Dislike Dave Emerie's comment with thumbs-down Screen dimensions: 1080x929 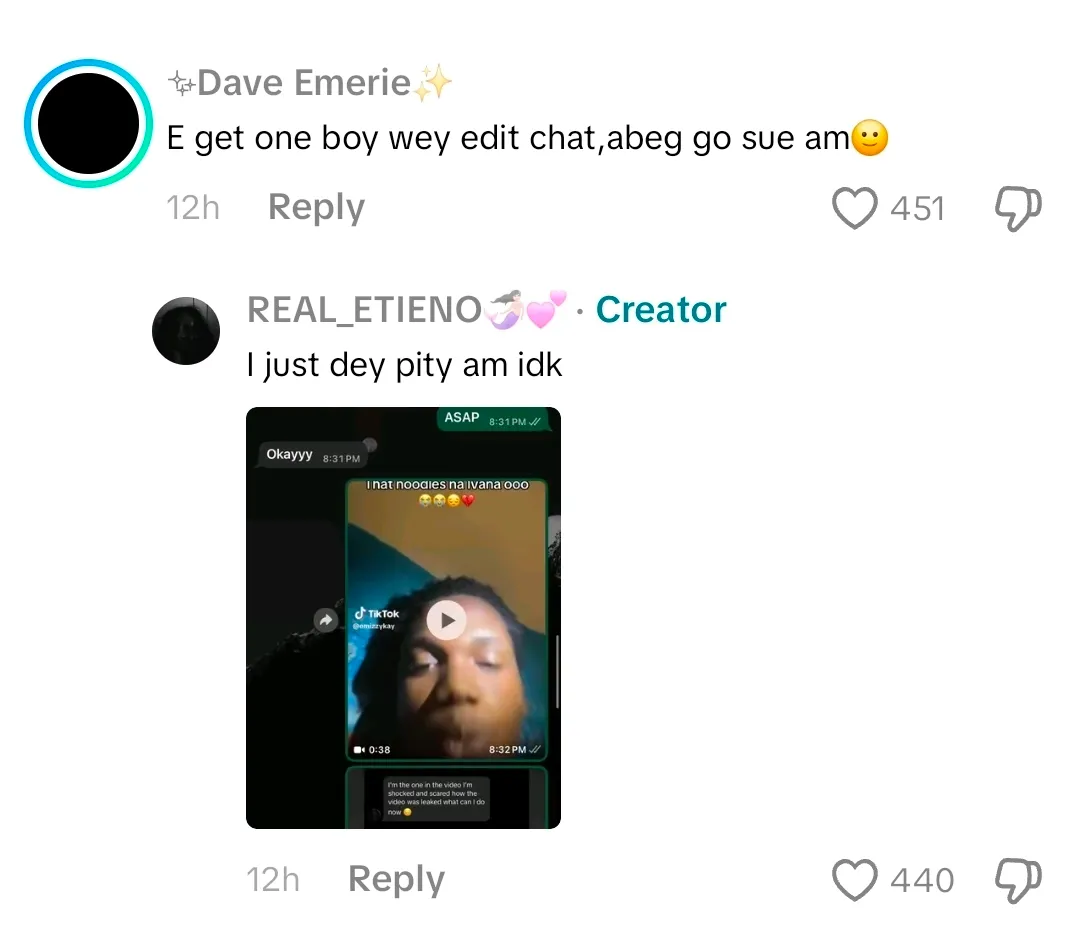point(1018,209)
